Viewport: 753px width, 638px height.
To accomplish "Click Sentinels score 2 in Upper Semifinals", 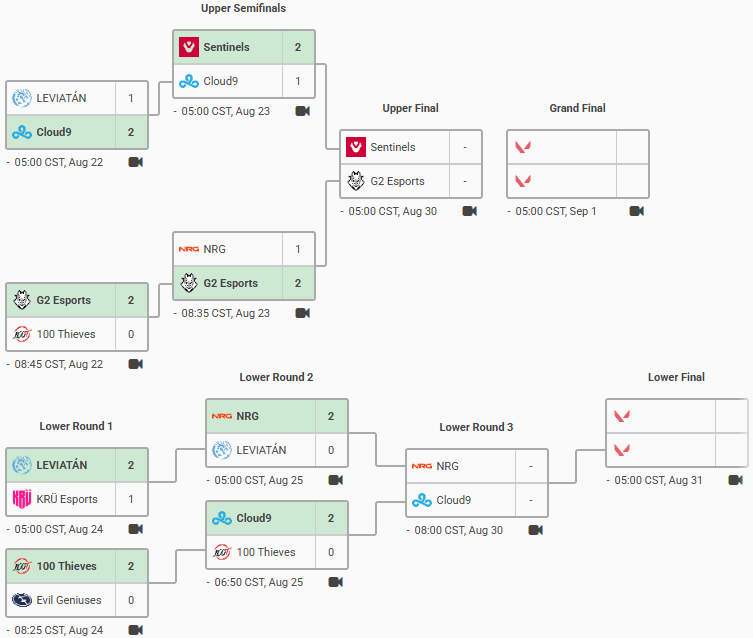I will 297,47.
